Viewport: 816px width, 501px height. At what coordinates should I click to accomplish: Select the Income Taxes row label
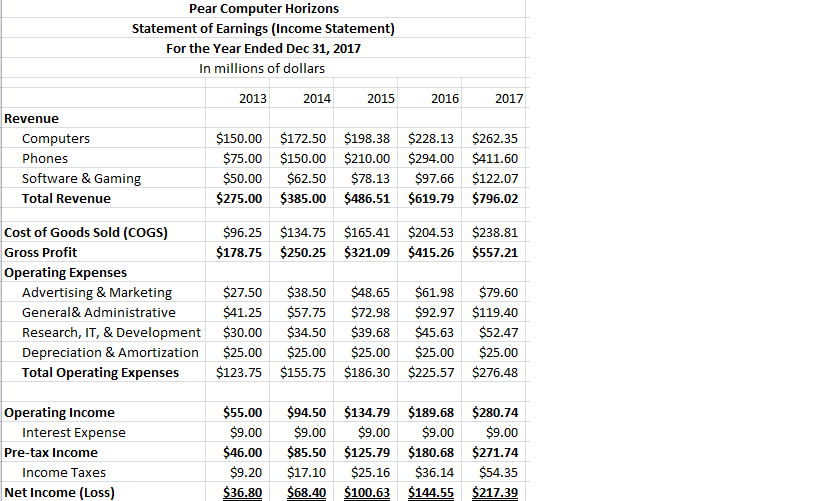point(64,472)
